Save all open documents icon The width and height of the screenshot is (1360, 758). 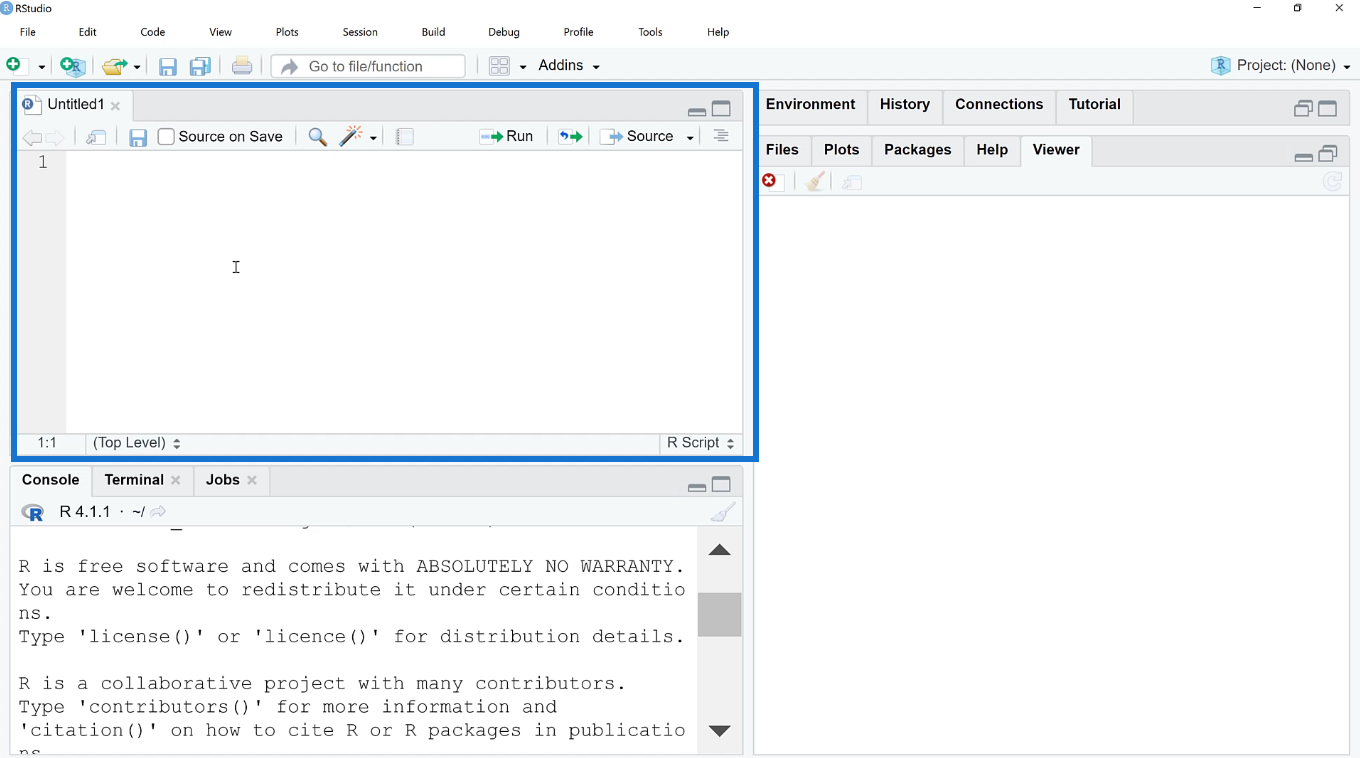pyautogui.click(x=200, y=66)
